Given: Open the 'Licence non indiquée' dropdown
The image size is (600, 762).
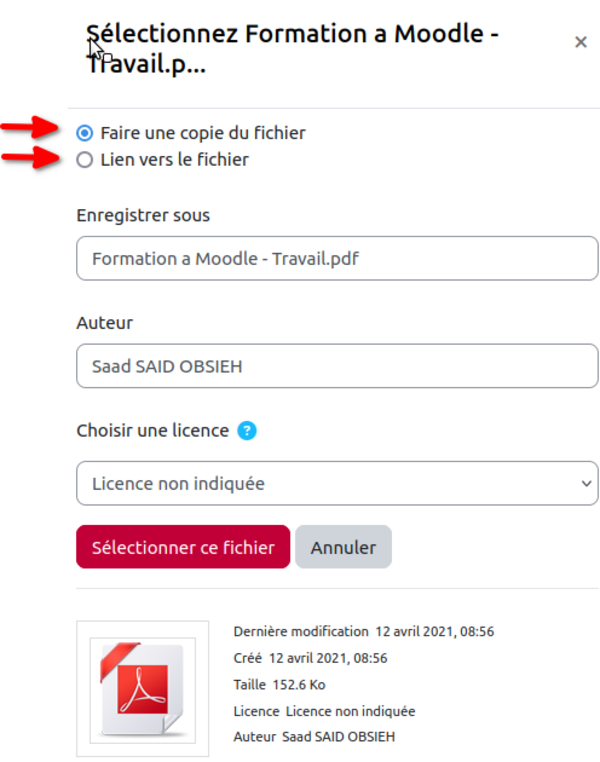Looking at the screenshot, I should (x=337, y=483).
